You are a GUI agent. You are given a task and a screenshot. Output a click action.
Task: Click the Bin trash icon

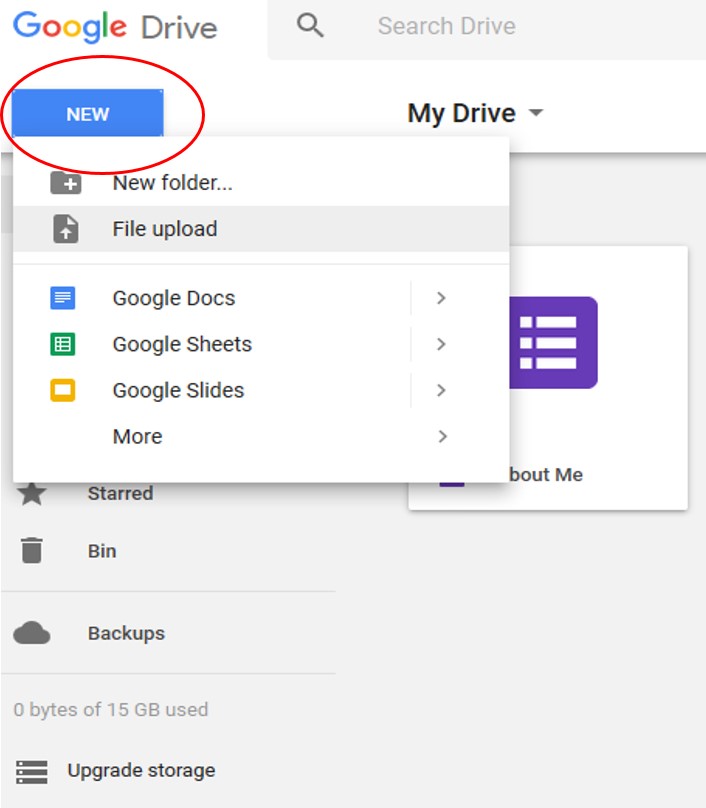coord(32,550)
